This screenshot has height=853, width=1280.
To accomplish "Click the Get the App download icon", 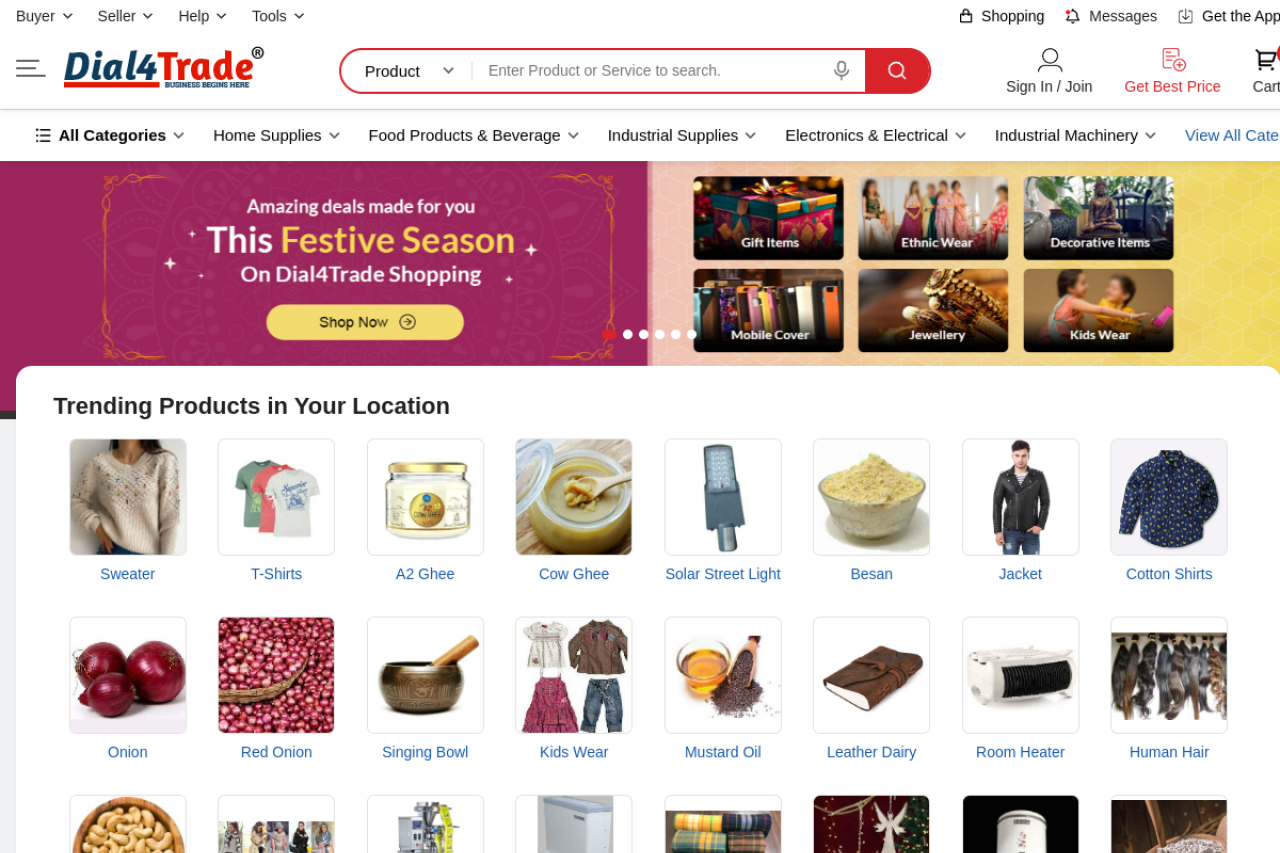I will [1186, 16].
